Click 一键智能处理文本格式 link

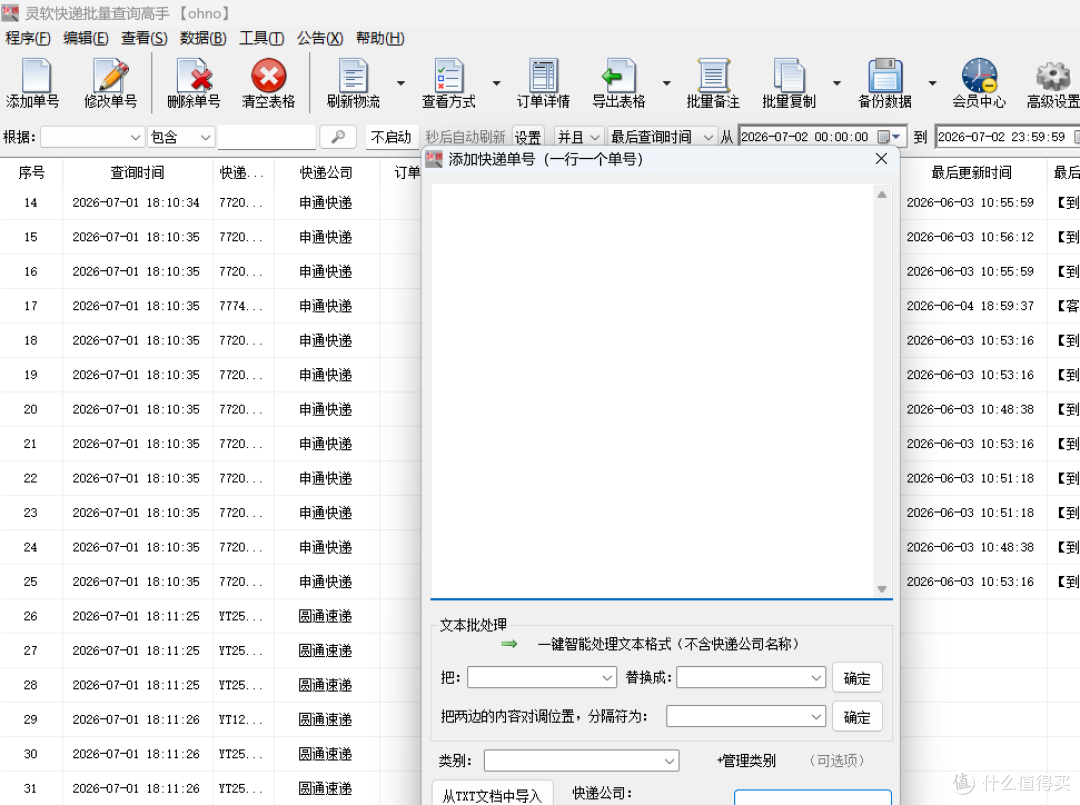pos(668,644)
